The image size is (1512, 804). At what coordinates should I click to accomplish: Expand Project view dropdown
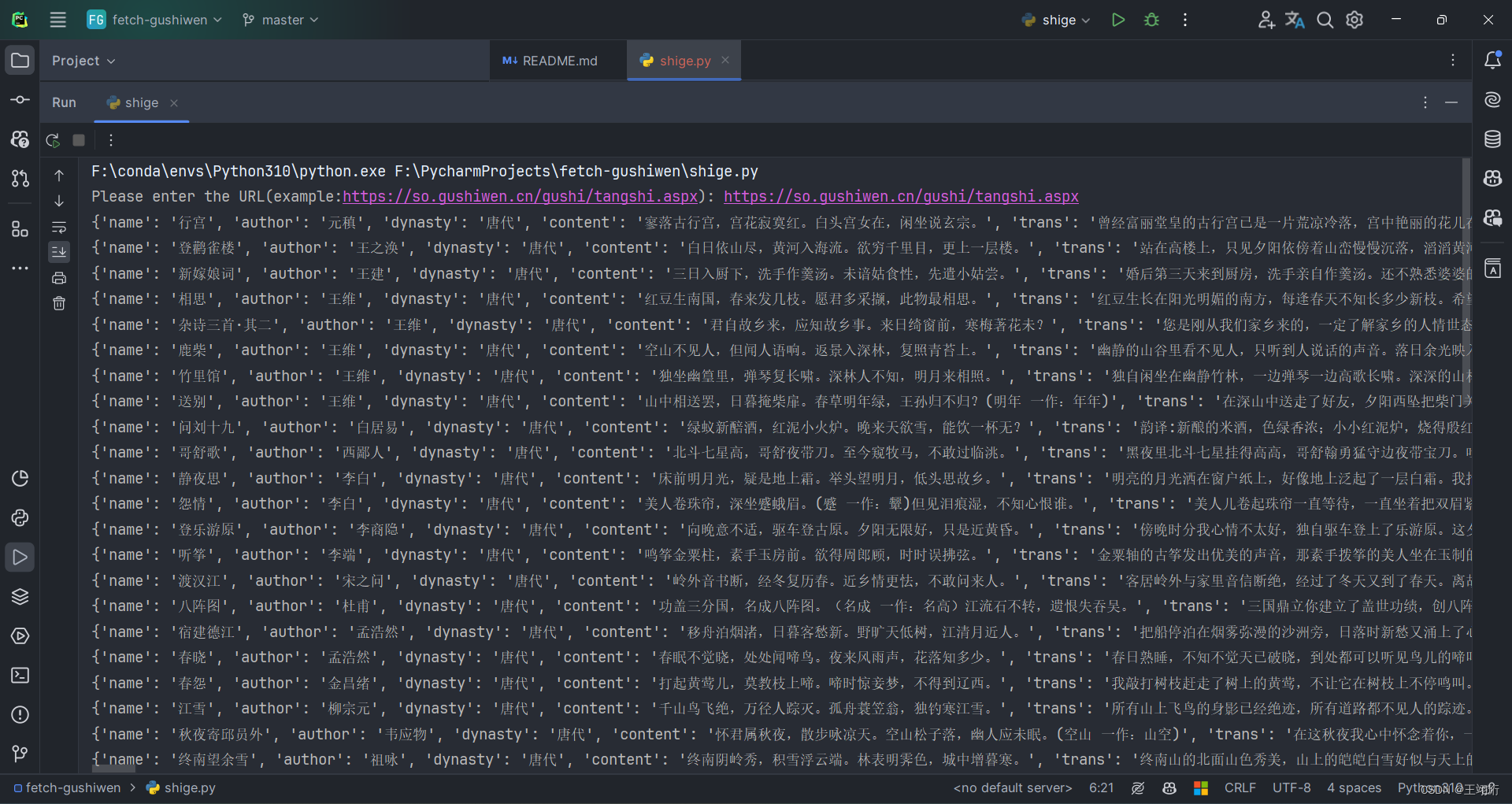[83, 61]
